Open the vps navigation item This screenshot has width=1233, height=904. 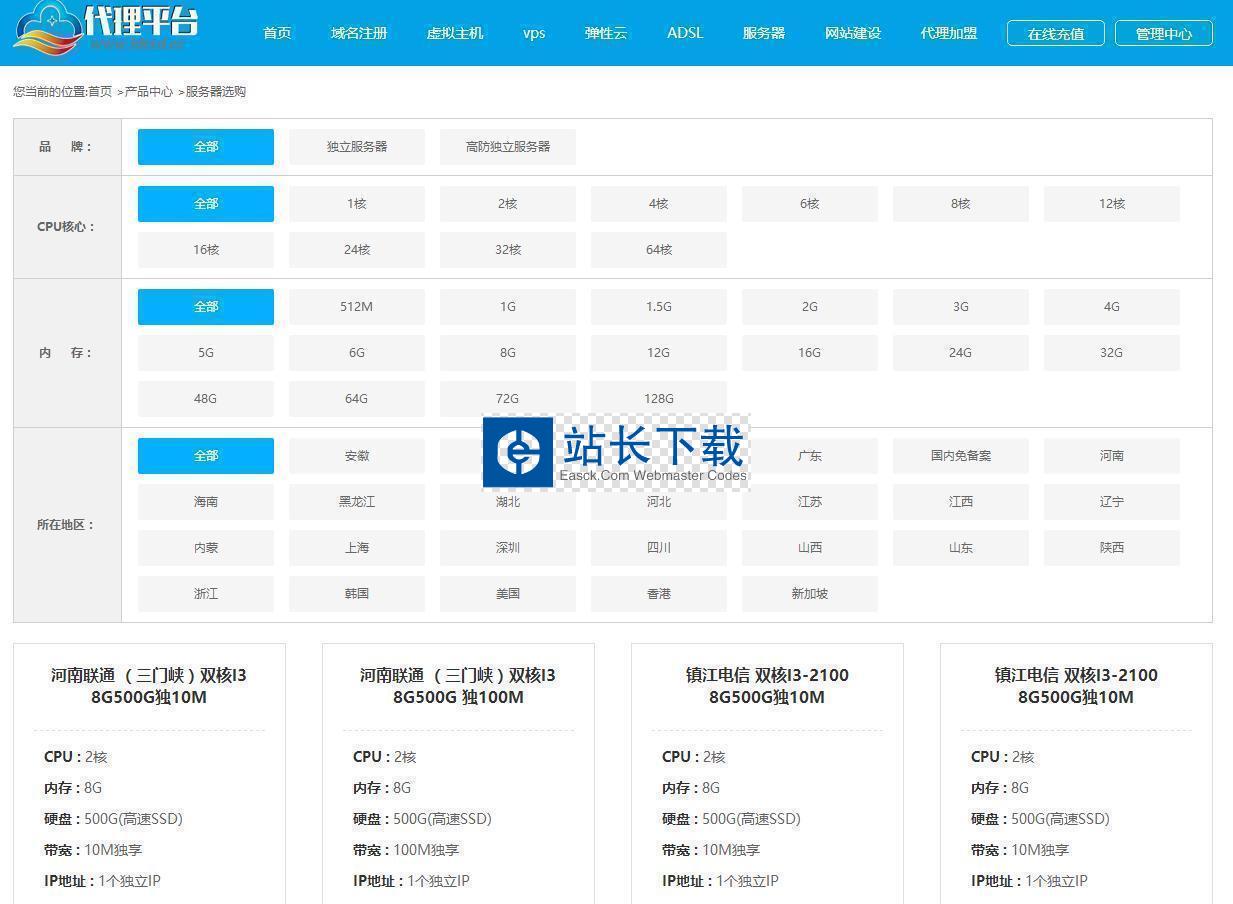pyautogui.click(x=534, y=33)
